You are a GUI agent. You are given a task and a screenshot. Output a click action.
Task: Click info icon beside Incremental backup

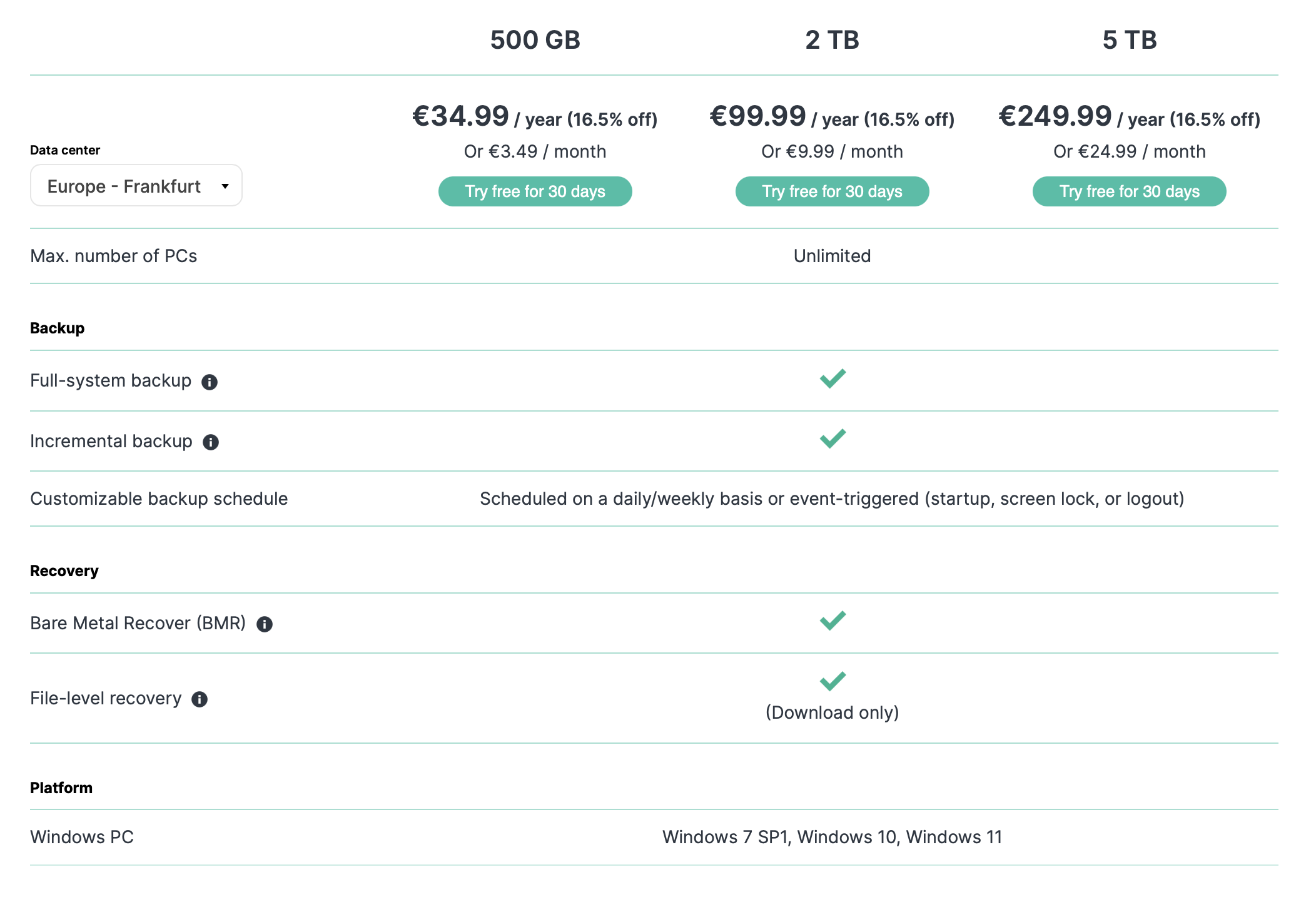[x=211, y=442]
